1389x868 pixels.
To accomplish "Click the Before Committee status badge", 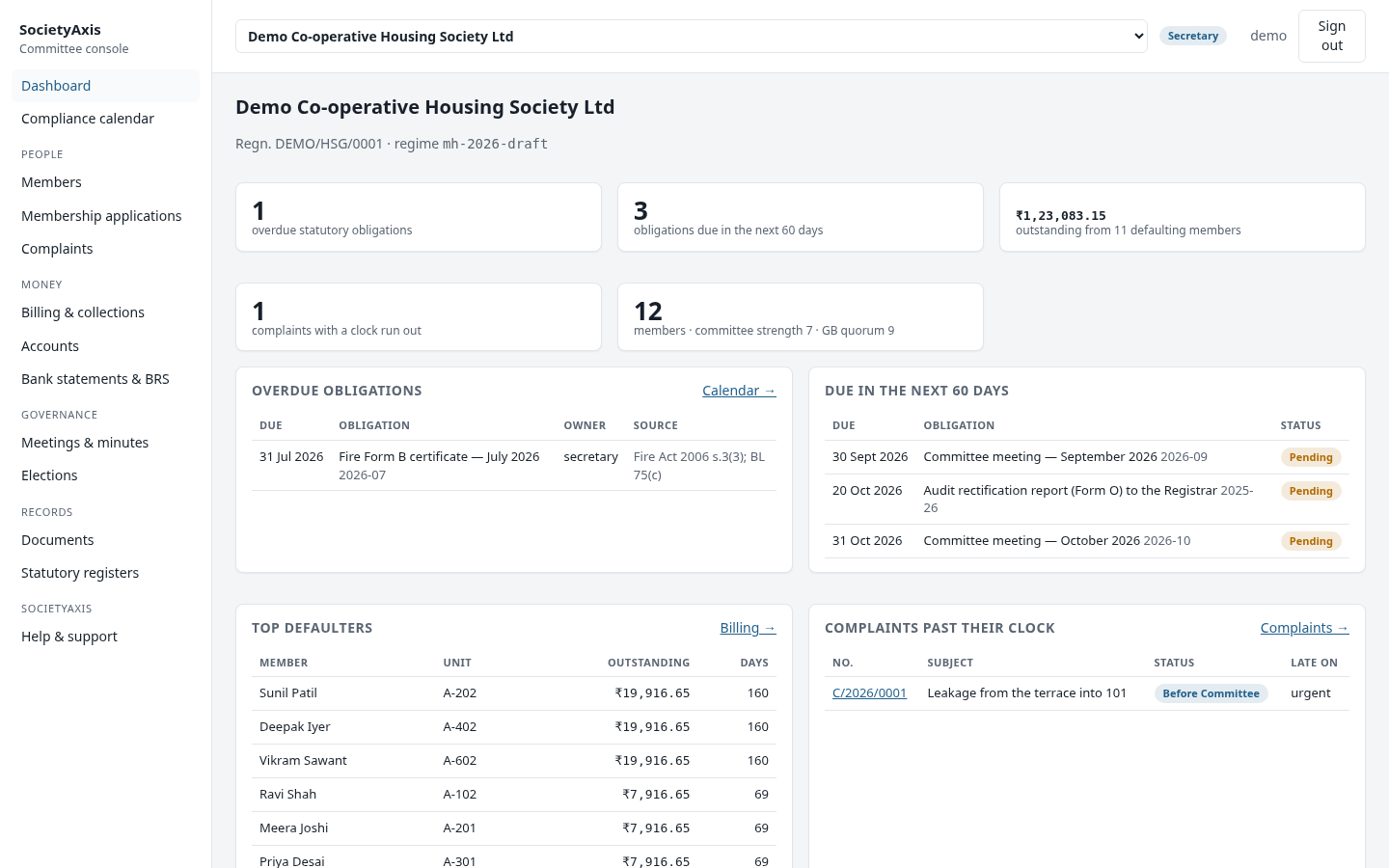I will 1211,693.
